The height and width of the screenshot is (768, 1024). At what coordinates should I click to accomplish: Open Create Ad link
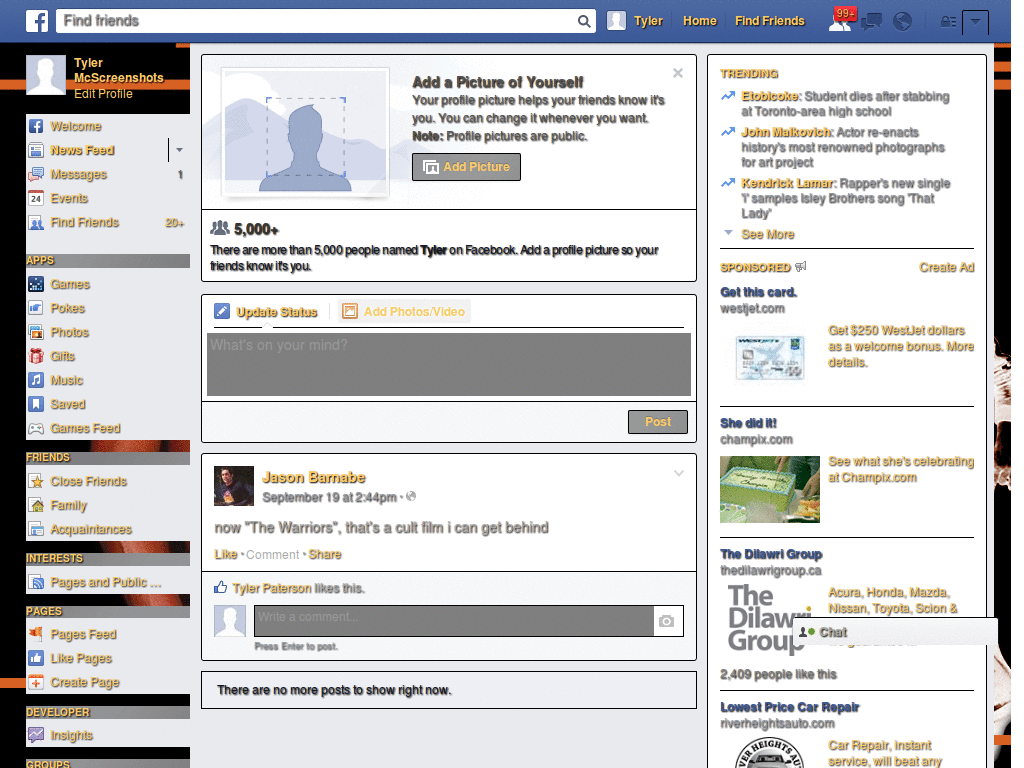(946, 268)
